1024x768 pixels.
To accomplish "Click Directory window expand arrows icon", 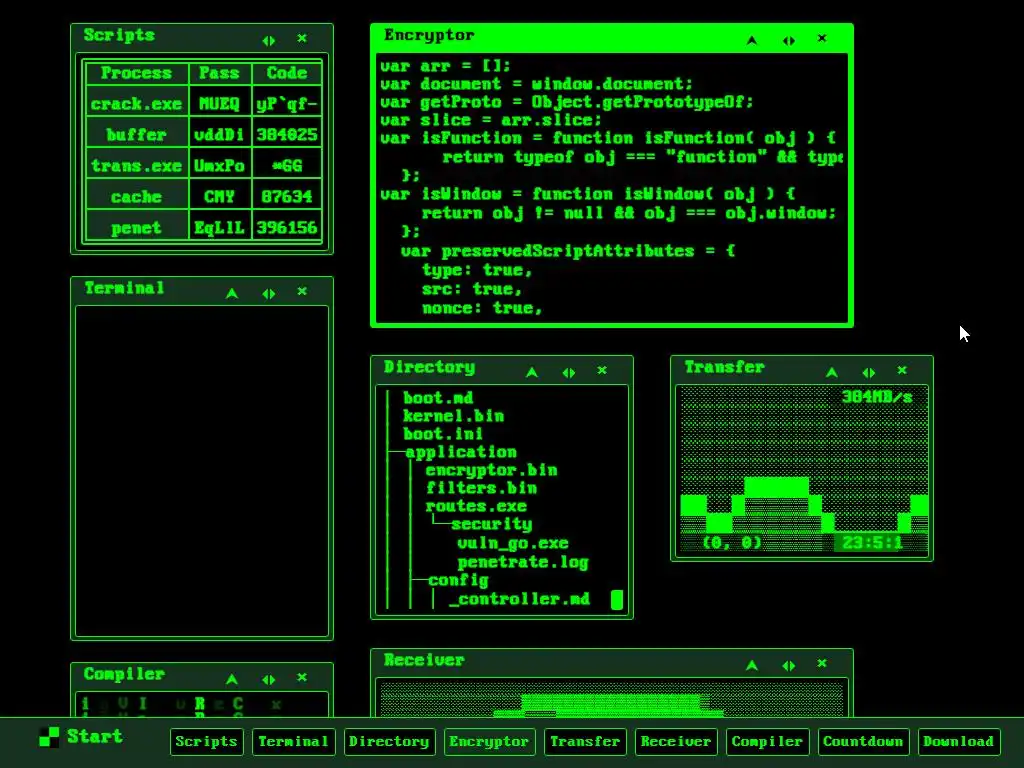I will point(569,372).
